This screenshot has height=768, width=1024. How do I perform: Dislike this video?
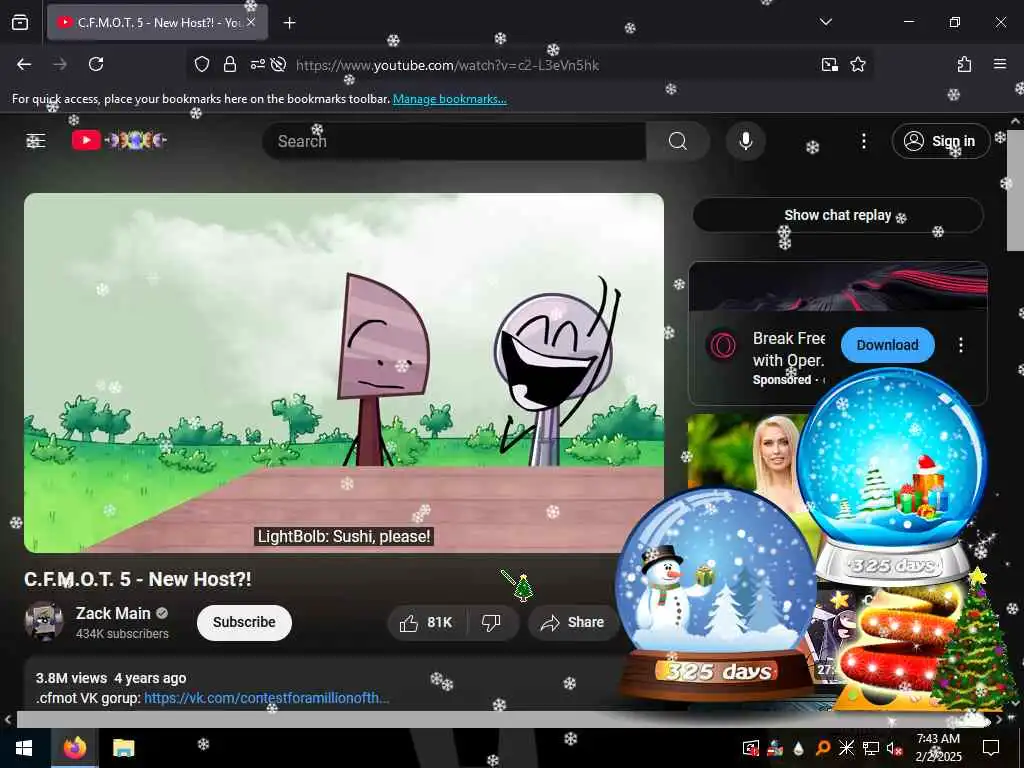(x=491, y=622)
